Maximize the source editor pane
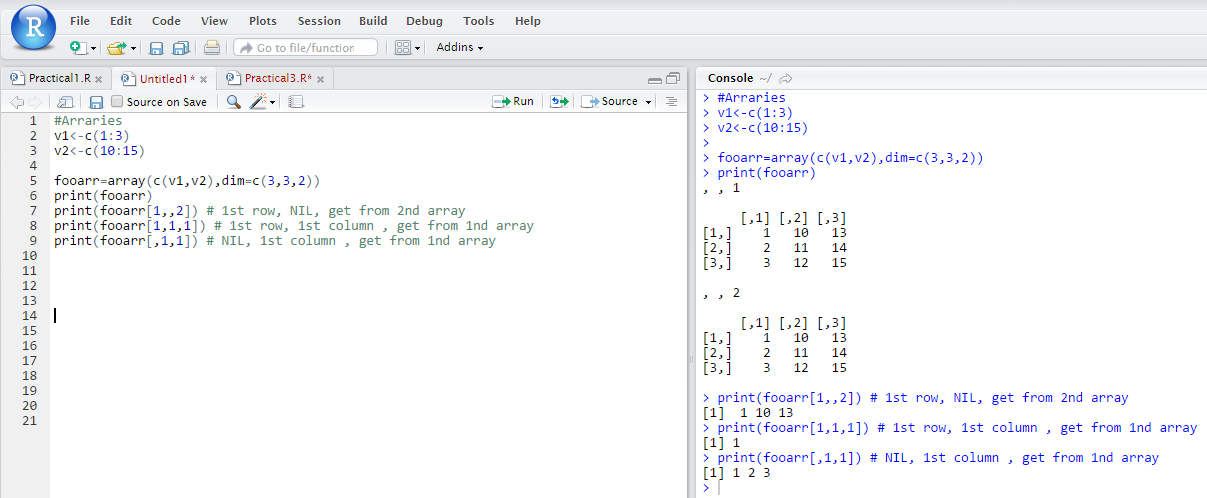The image size is (1207, 498). tap(673, 78)
